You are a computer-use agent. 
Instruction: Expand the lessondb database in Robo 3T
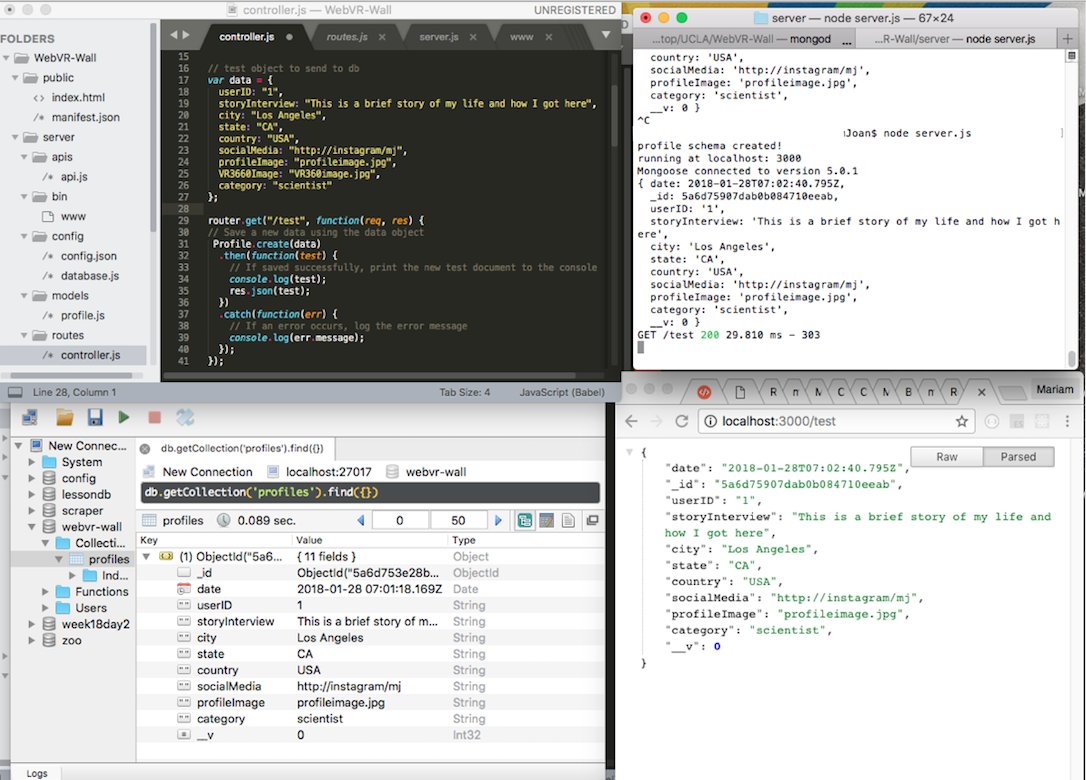pos(32,495)
